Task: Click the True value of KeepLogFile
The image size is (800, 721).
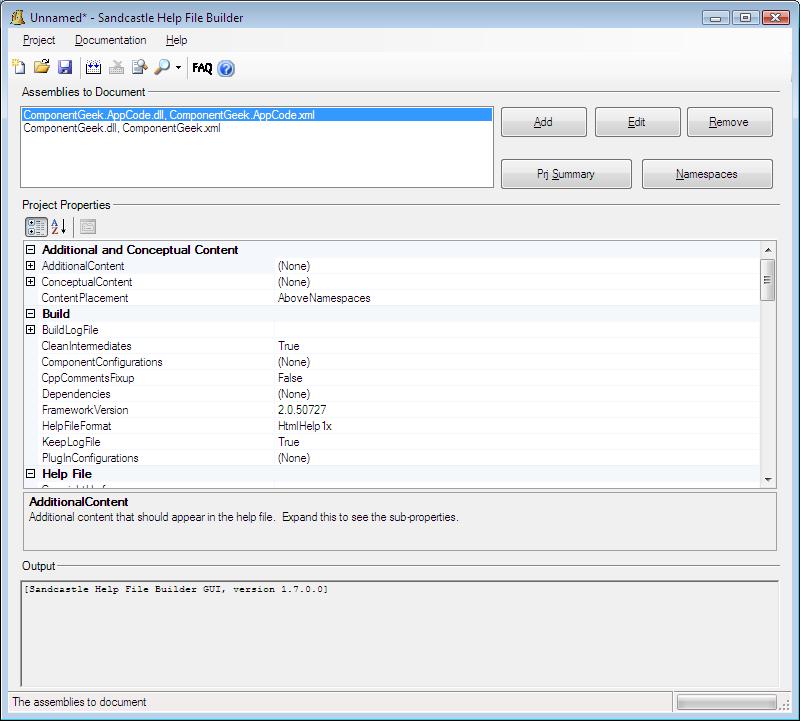Action: pyautogui.click(x=289, y=442)
